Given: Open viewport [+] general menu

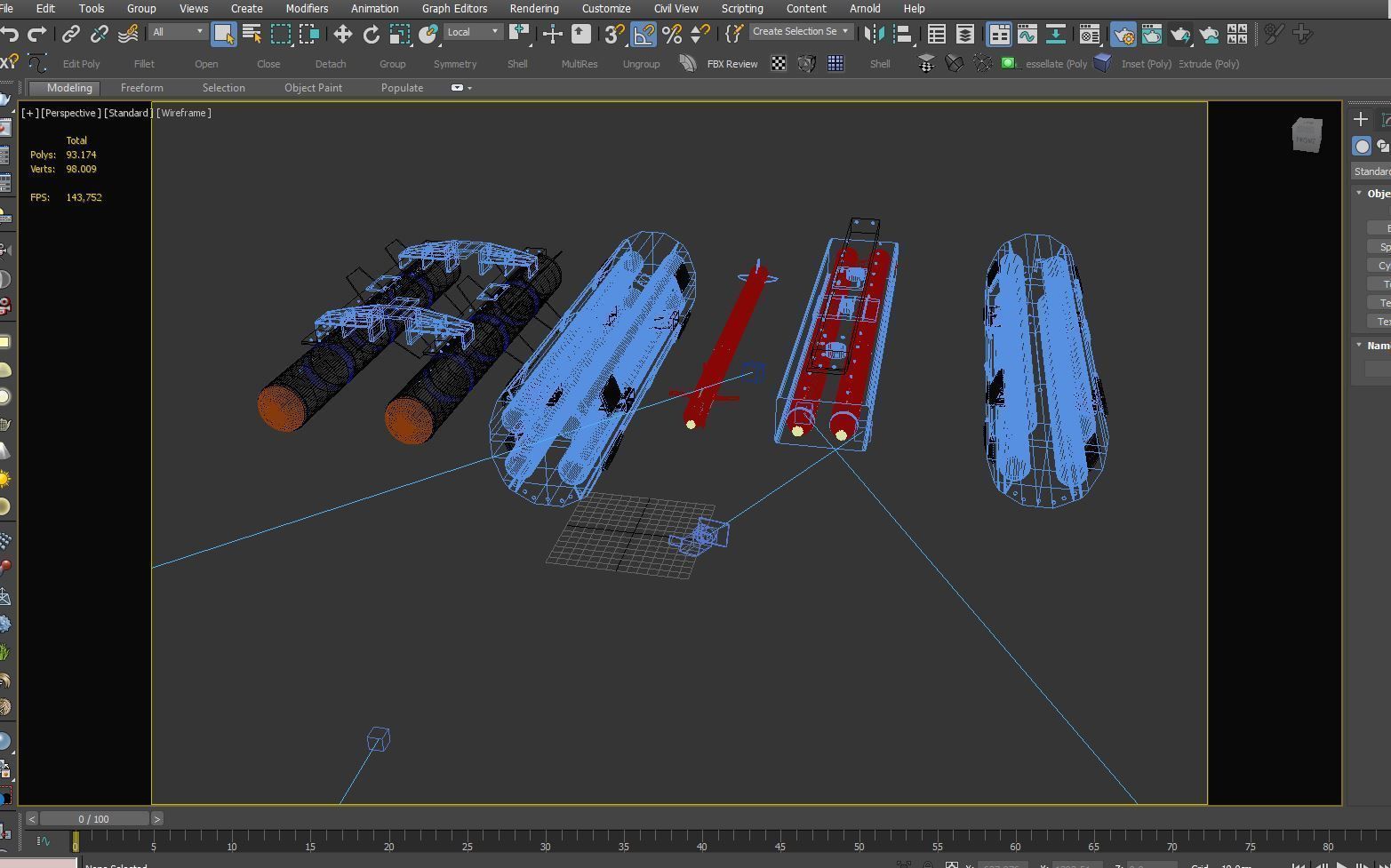Looking at the screenshot, I should coord(29,113).
